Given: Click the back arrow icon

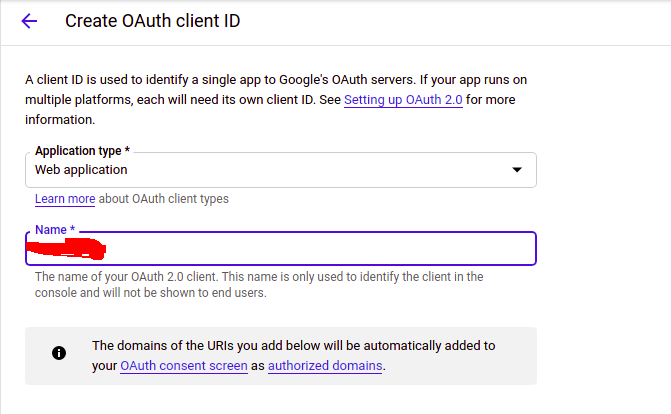Looking at the screenshot, I should pos(29,21).
